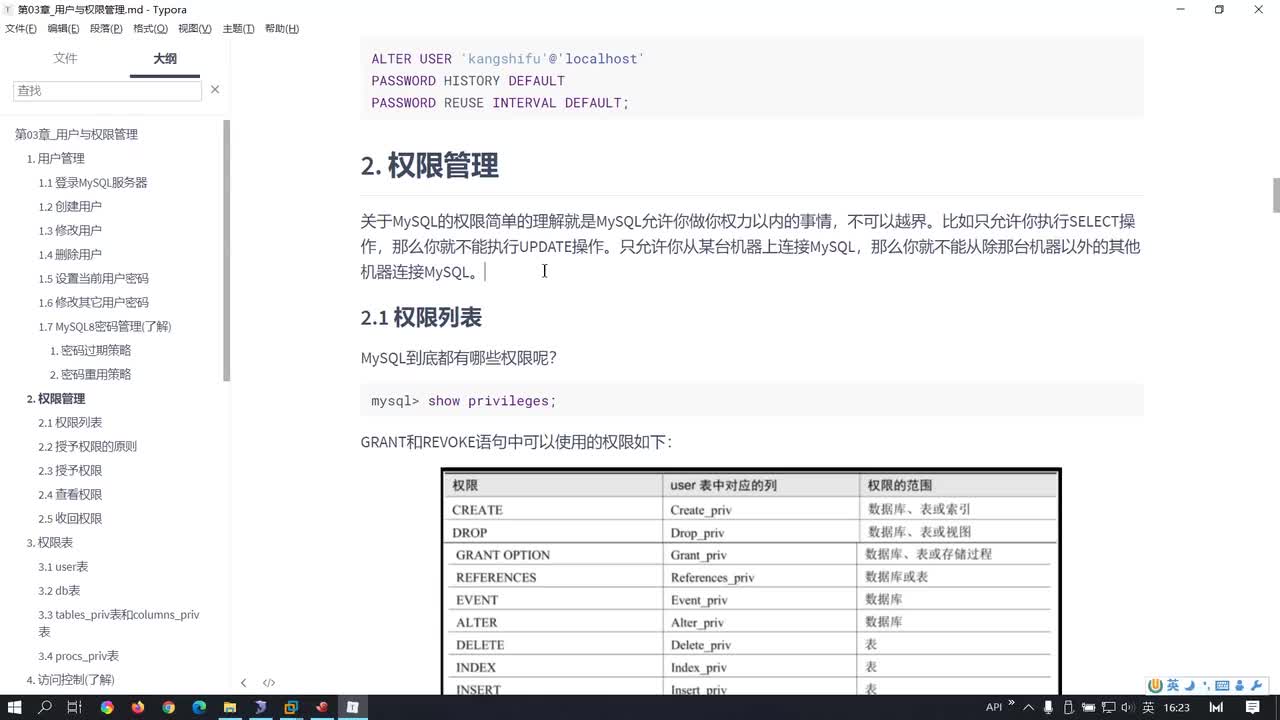The image size is (1280, 720).
Task: Go to outline item 2.1 权限列表
Action: coord(70,422)
